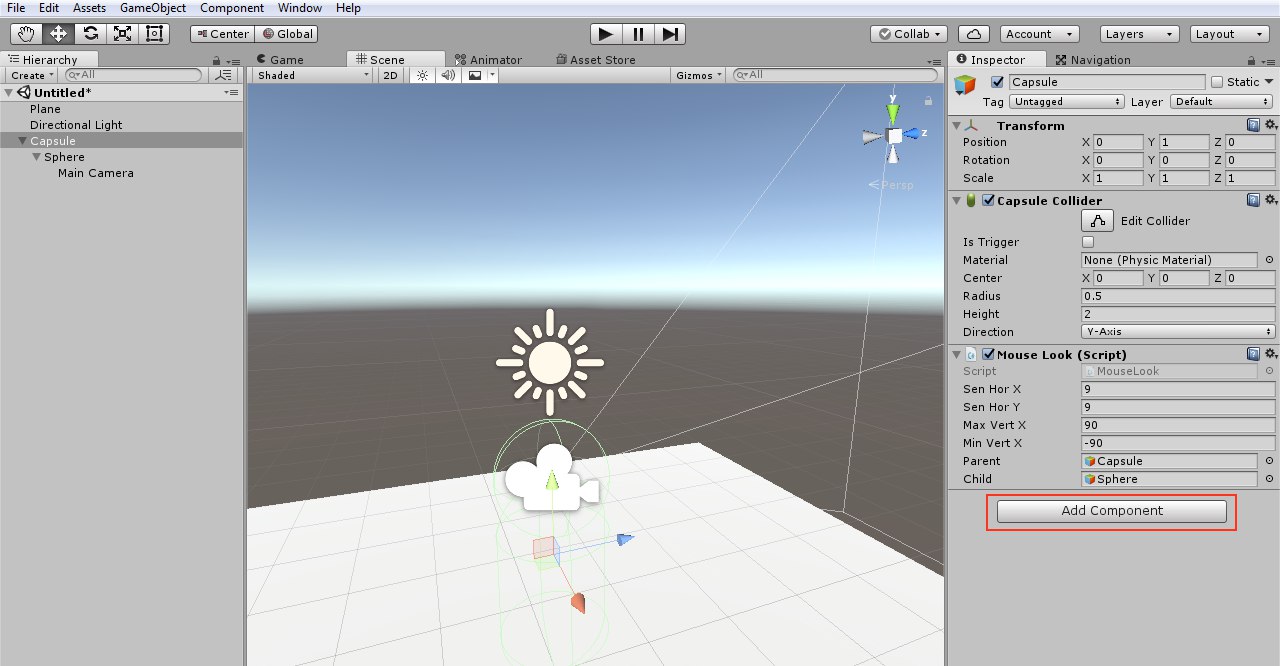Switch to the Navigation tab
Screen dimensions: 1280x666
pos(1093,59)
